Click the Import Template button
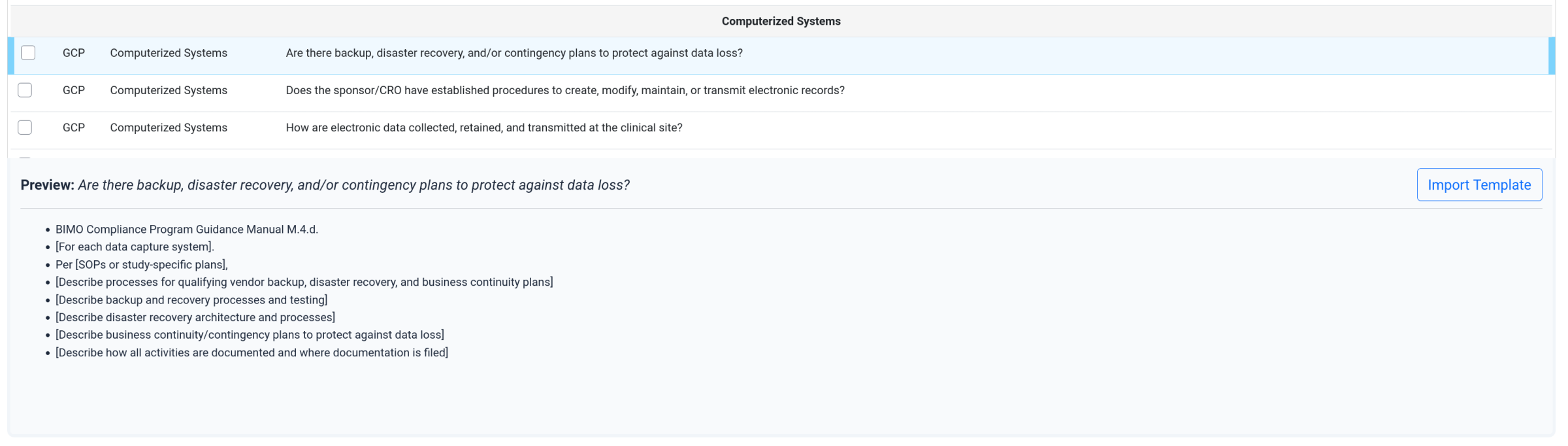1568x446 pixels. pyautogui.click(x=1478, y=185)
